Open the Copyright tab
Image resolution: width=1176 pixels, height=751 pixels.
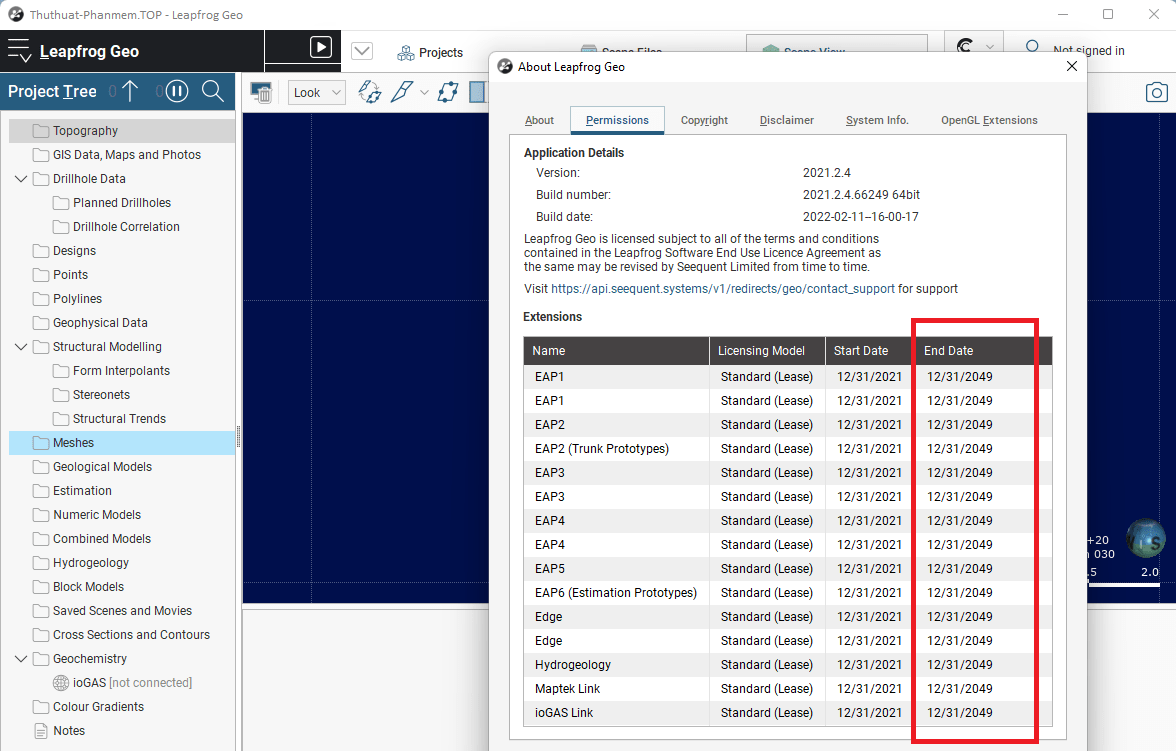point(704,120)
